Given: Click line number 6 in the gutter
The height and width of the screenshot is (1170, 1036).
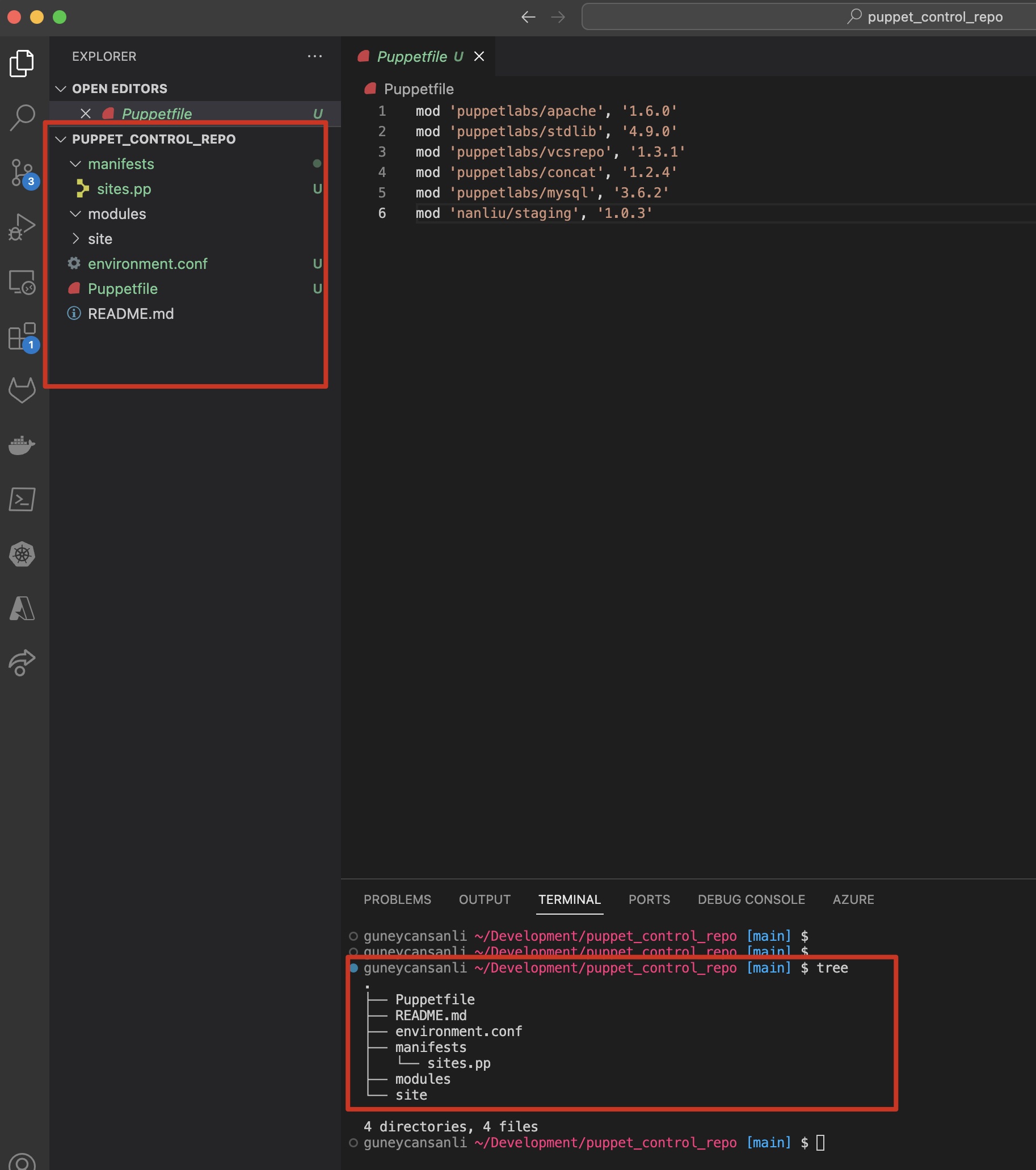Looking at the screenshot, I should tap(382, 213).
